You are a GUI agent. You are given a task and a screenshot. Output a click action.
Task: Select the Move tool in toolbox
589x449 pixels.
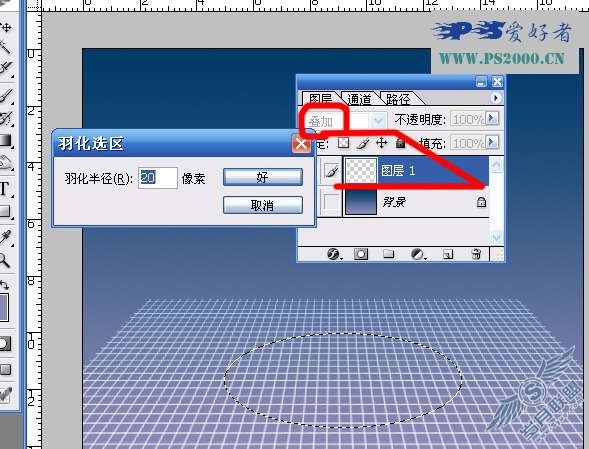tap(6, 27)
